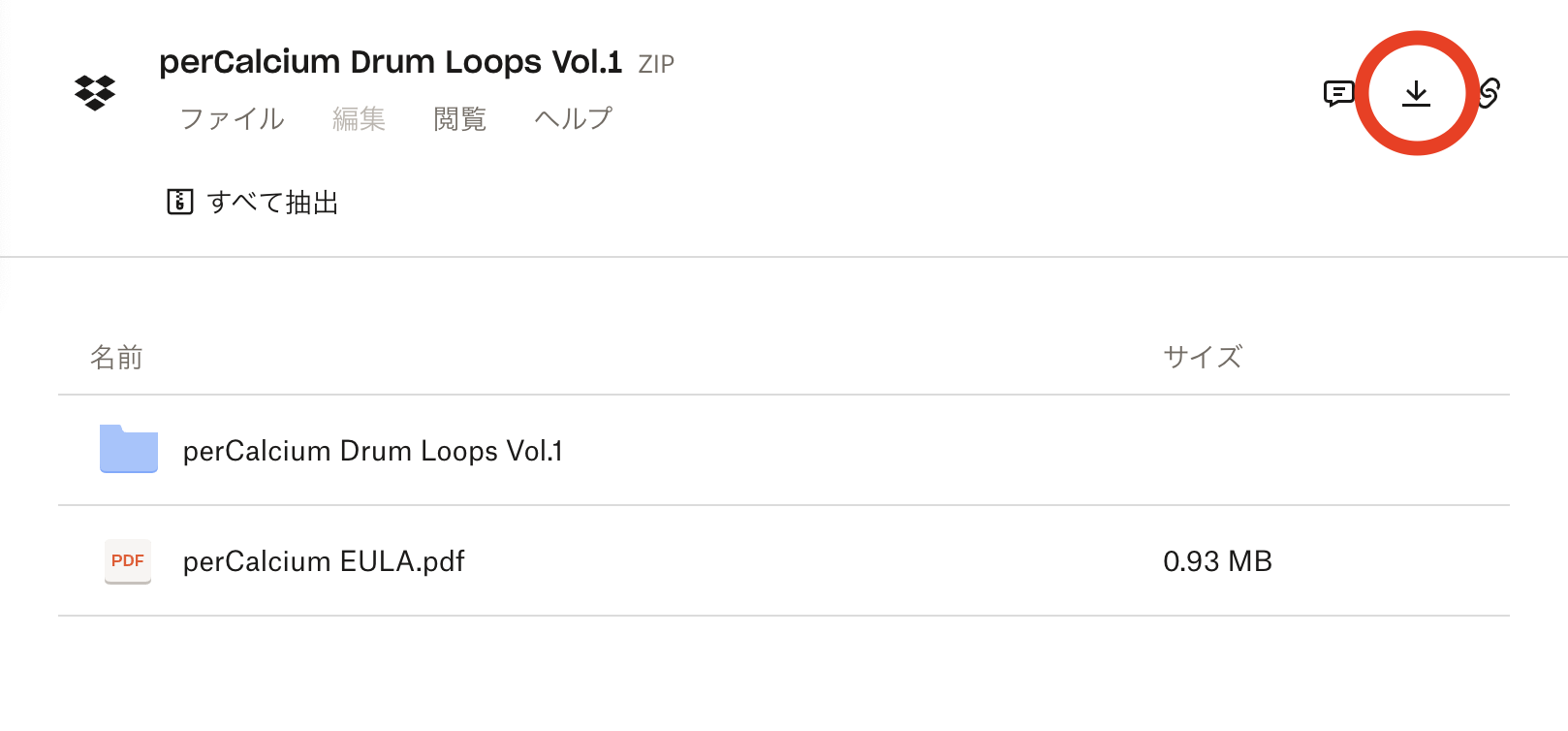Screen dimensions: 1568x731
Task: Click the すべて抽出 text button
Action: point(272,202)
